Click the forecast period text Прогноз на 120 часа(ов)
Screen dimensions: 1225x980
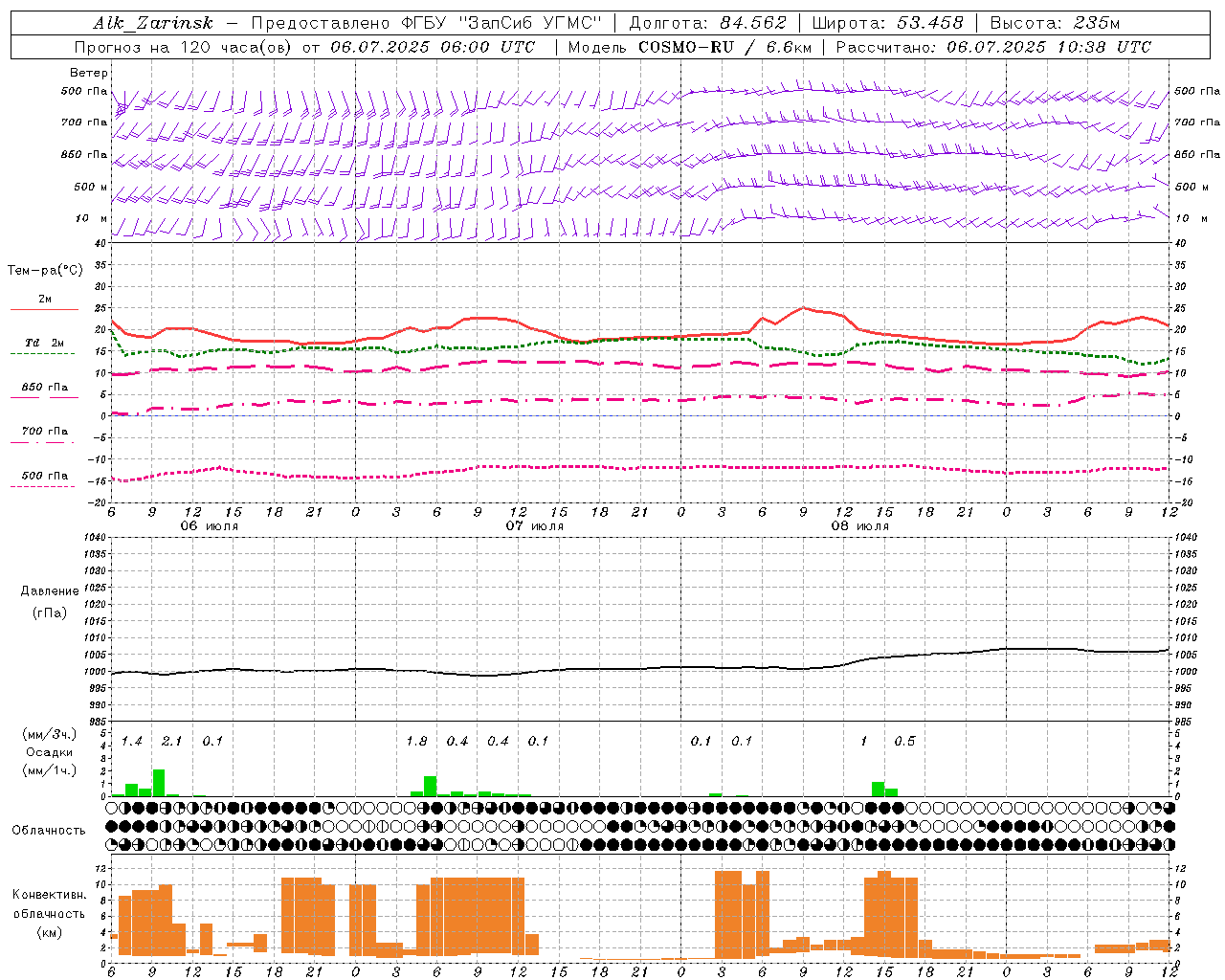coord(185,47)
